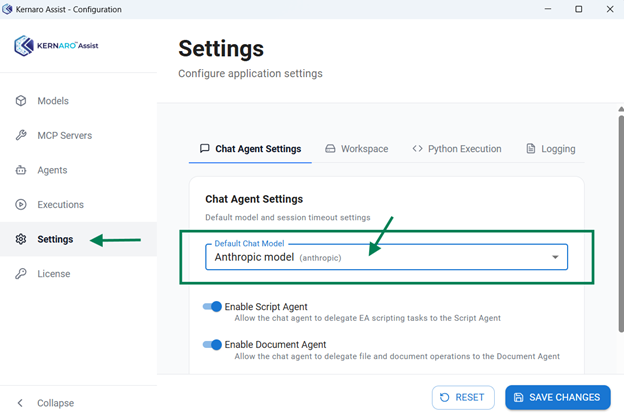
Task: Minimize the Kernaro Assist window
Action: (x=548, y=9)
